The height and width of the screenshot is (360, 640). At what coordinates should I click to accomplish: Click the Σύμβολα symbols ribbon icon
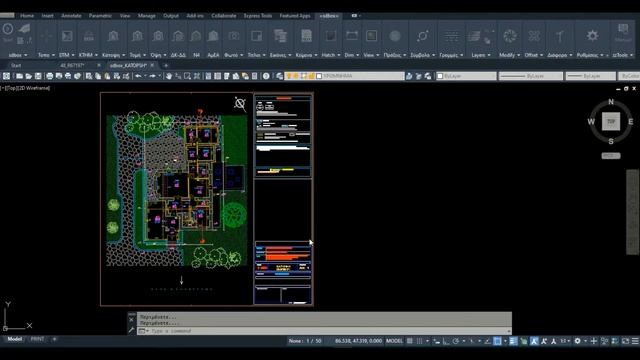(422, 36)
